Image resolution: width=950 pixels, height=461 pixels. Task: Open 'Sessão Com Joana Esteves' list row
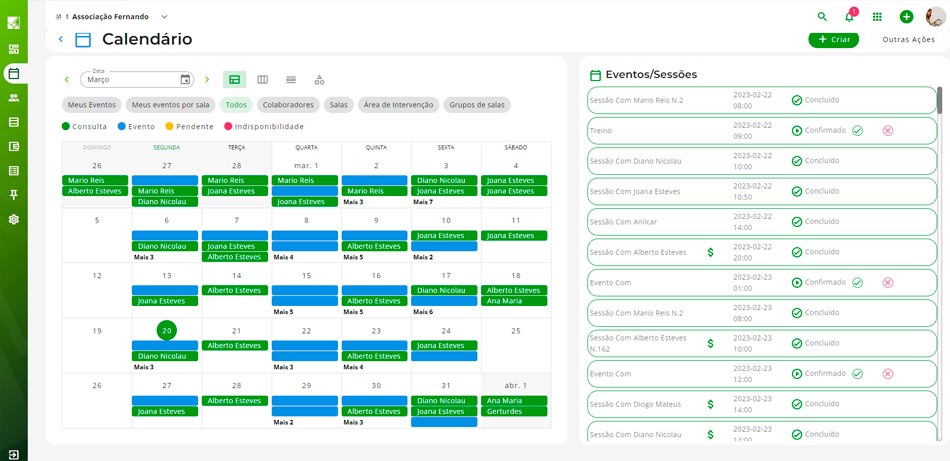tap(762, 191)
